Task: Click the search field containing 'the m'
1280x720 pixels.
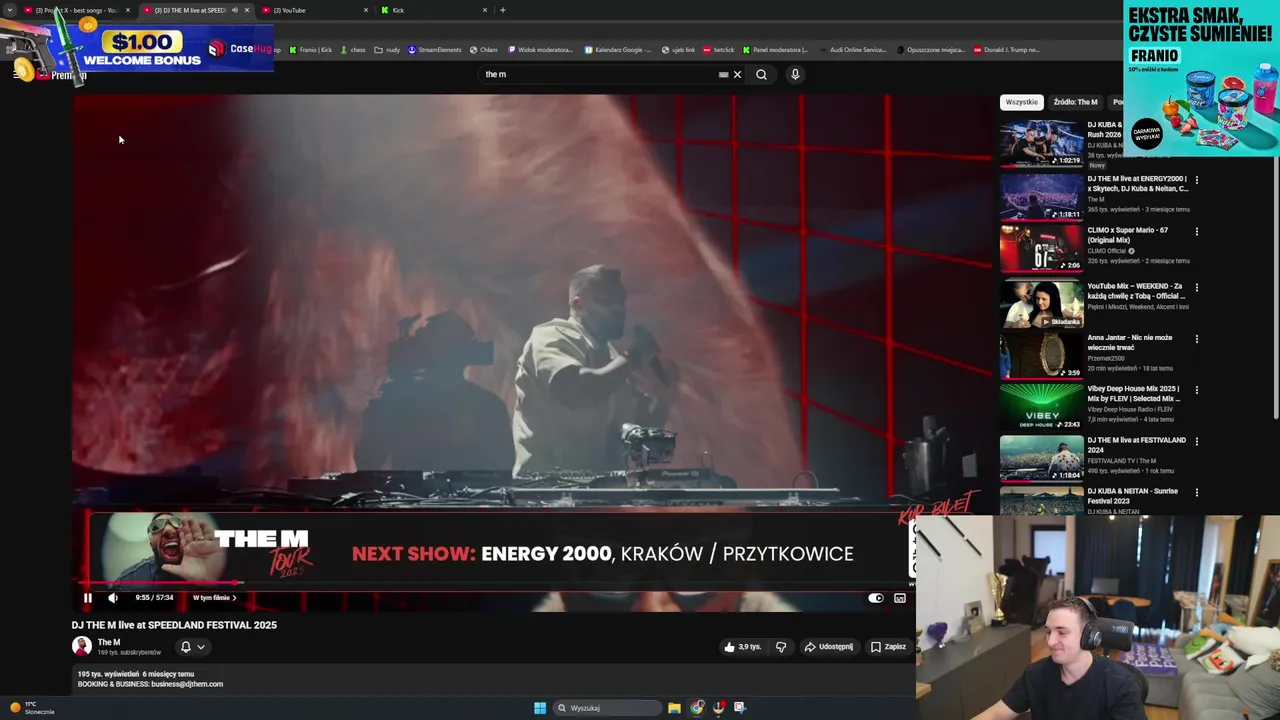Action: (x=600, y=74)
